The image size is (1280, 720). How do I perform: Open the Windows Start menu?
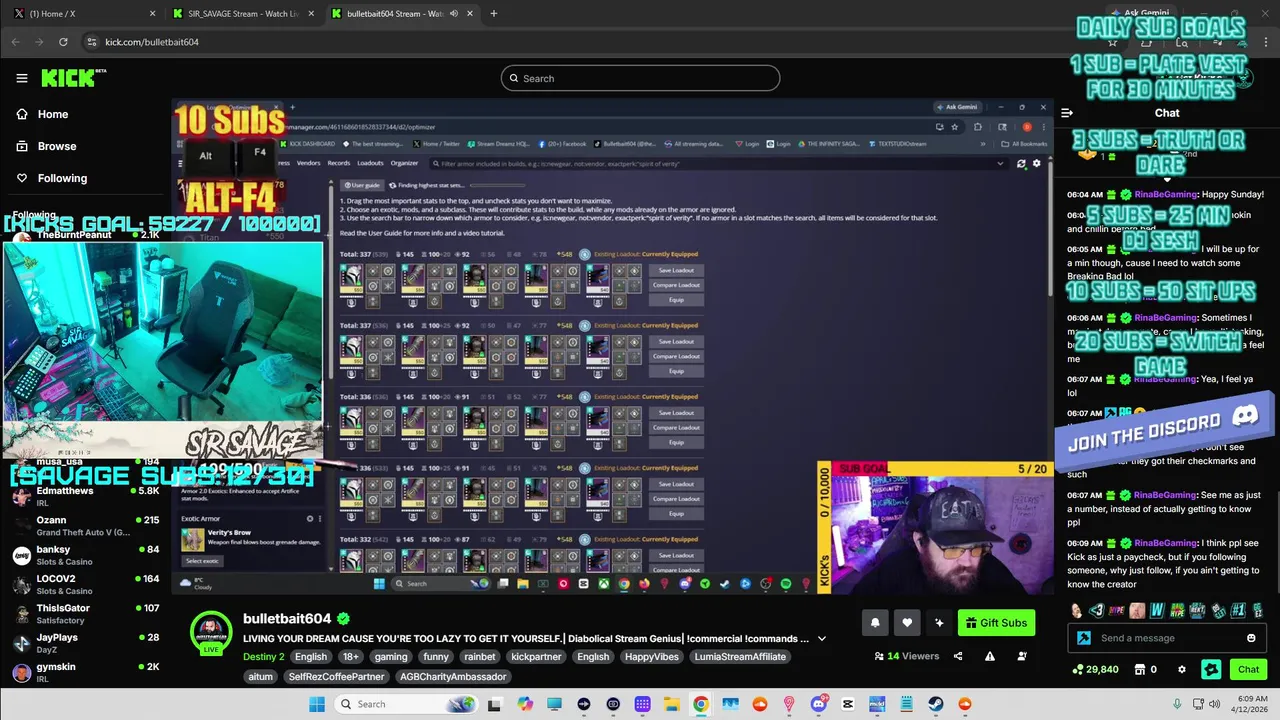316,704
